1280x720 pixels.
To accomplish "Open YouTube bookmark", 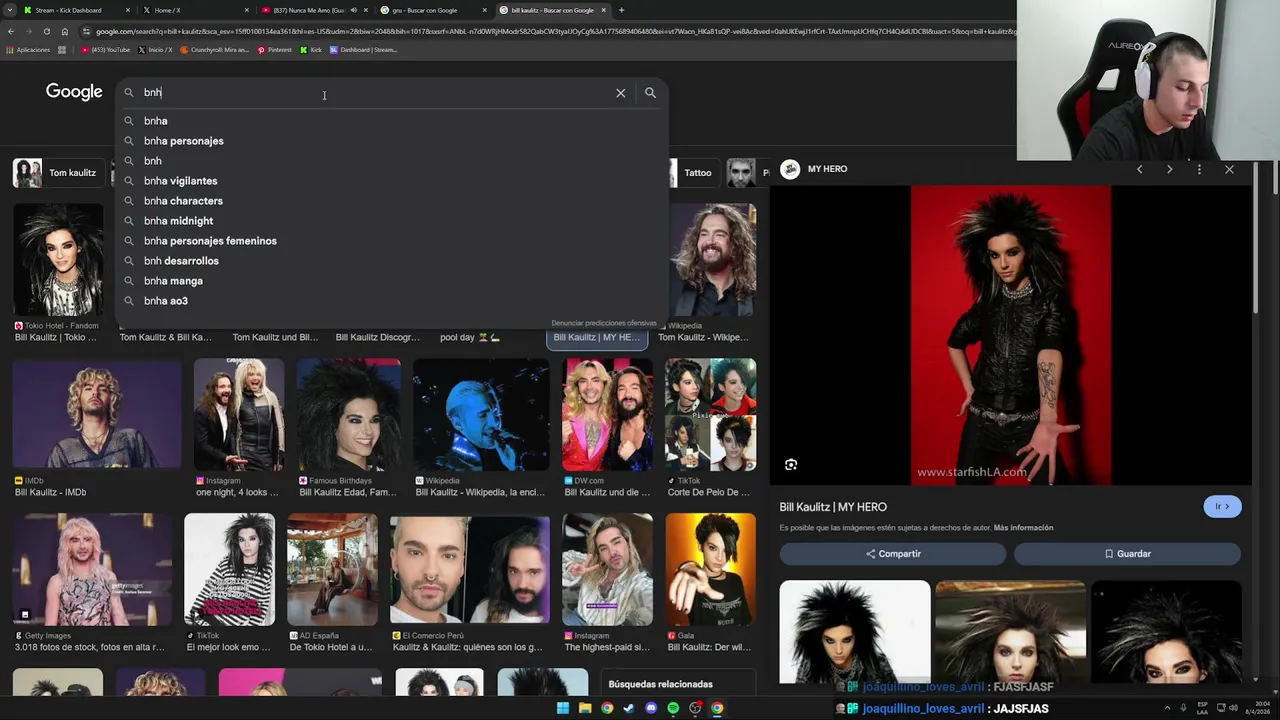I will (x=106, y=49).
